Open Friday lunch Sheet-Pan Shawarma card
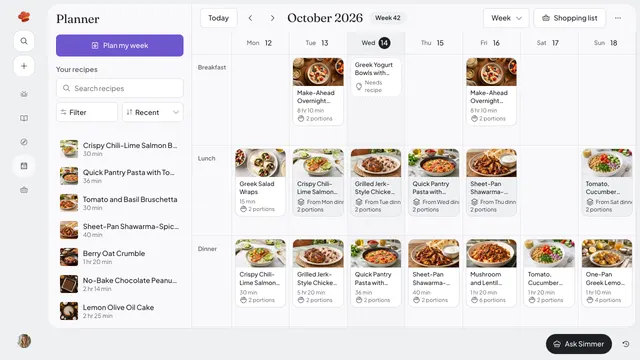The width and height of the screenshot is (640, 360). coord(491,182)
